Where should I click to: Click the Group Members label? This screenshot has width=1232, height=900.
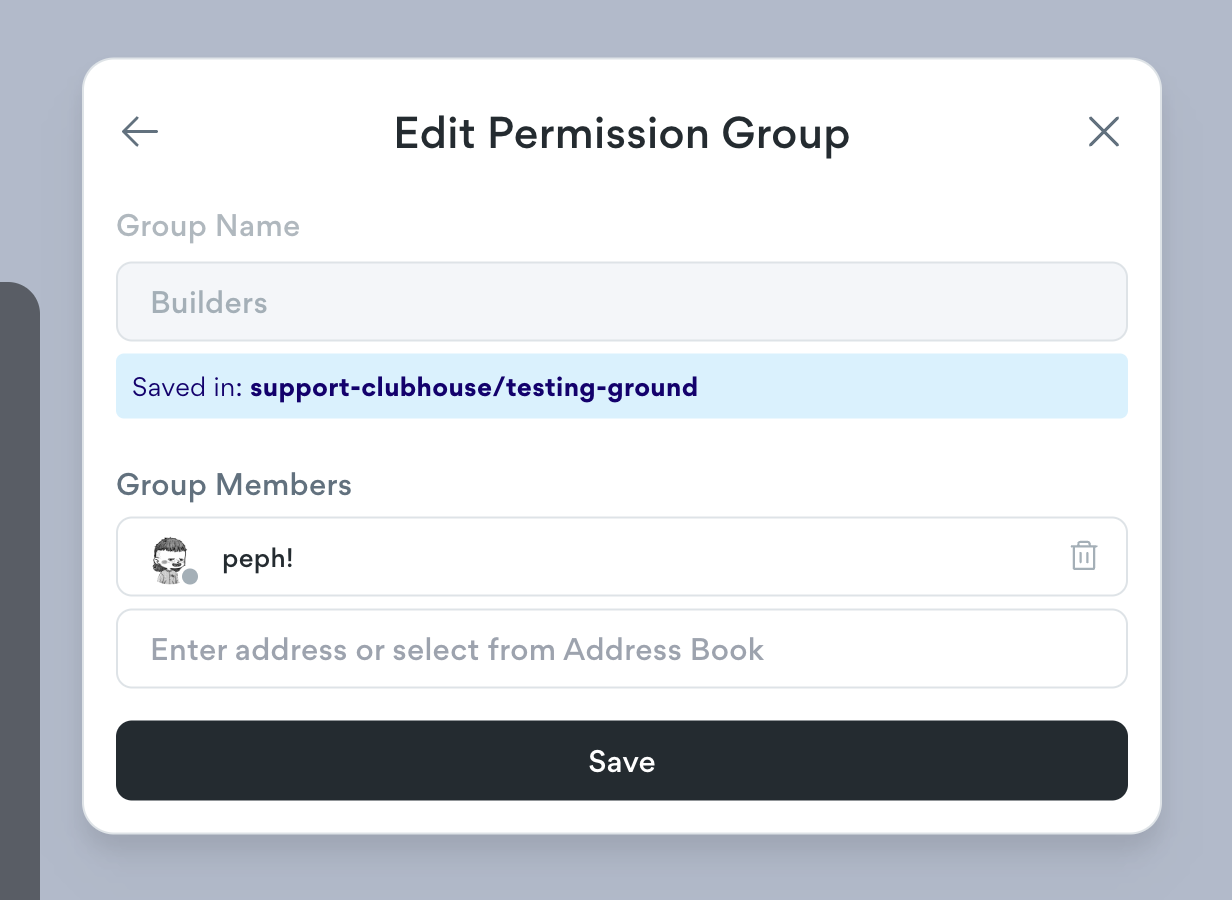234,486
